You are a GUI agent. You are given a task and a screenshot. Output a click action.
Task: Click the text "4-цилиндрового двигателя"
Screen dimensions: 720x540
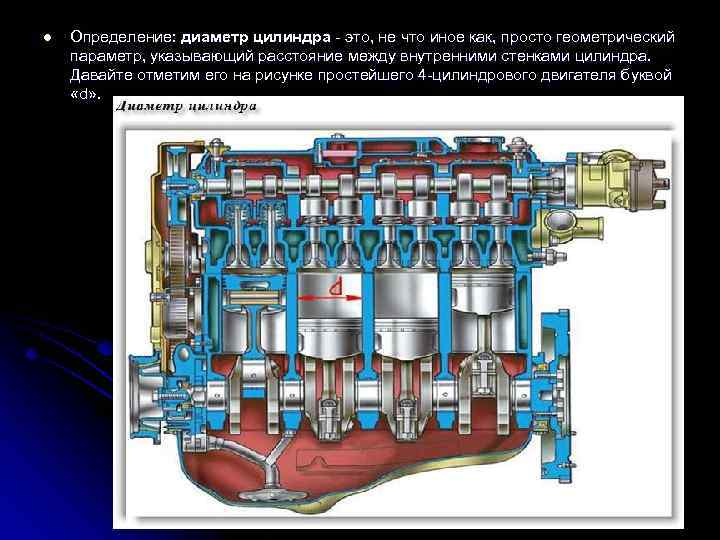[x=517, y=75]
